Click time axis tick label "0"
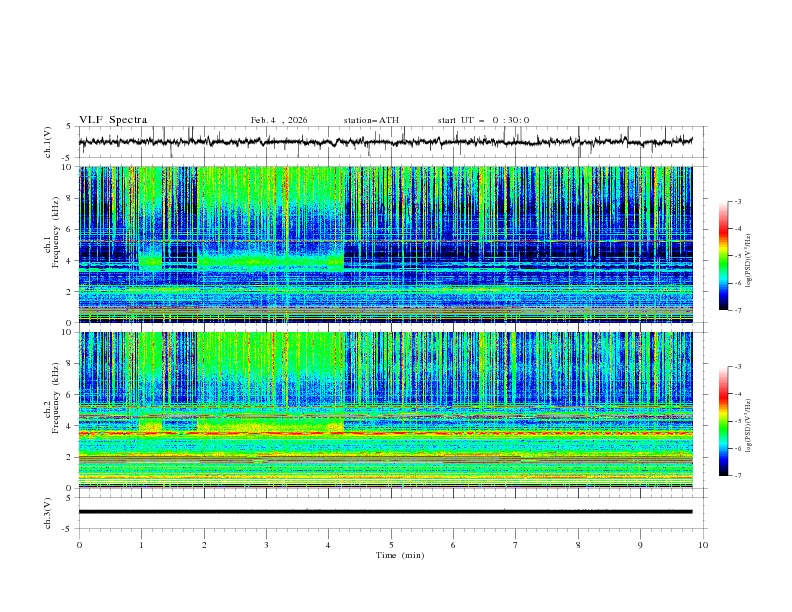The image size is (792, 612). 79,545
